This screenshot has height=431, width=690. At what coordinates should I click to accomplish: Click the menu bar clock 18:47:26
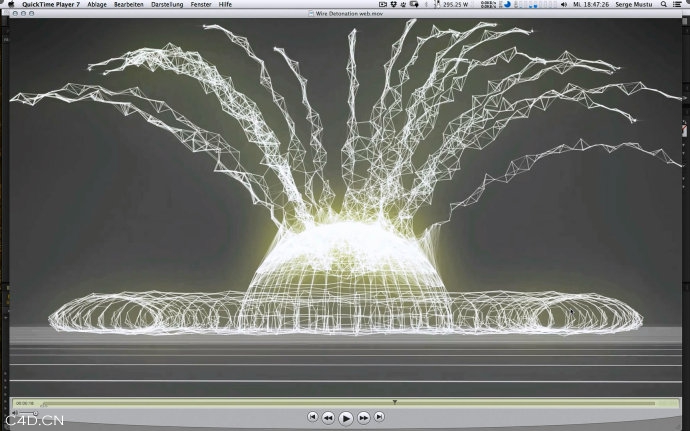[591, 4]
